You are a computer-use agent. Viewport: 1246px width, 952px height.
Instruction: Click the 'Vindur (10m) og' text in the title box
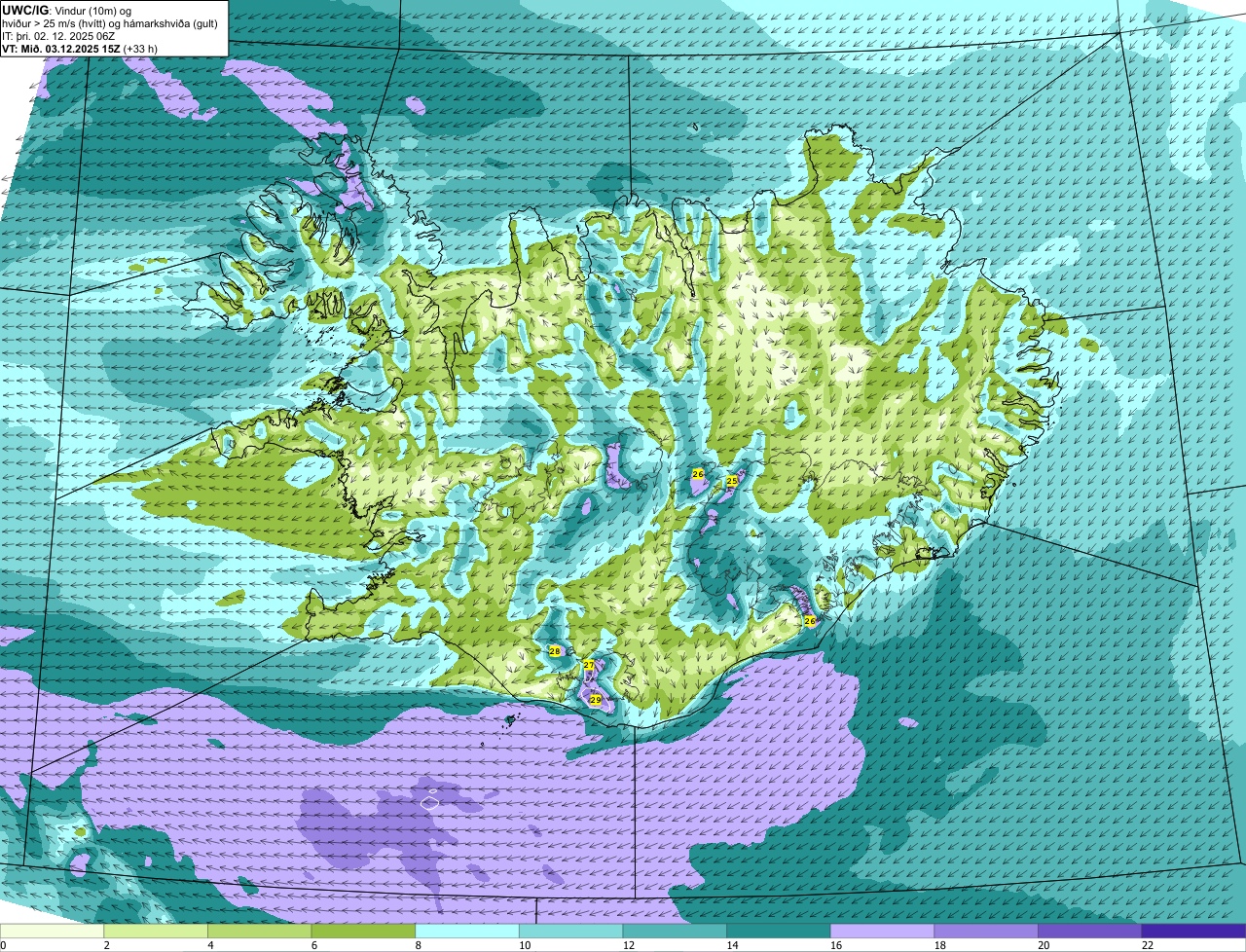pos(92,10)
